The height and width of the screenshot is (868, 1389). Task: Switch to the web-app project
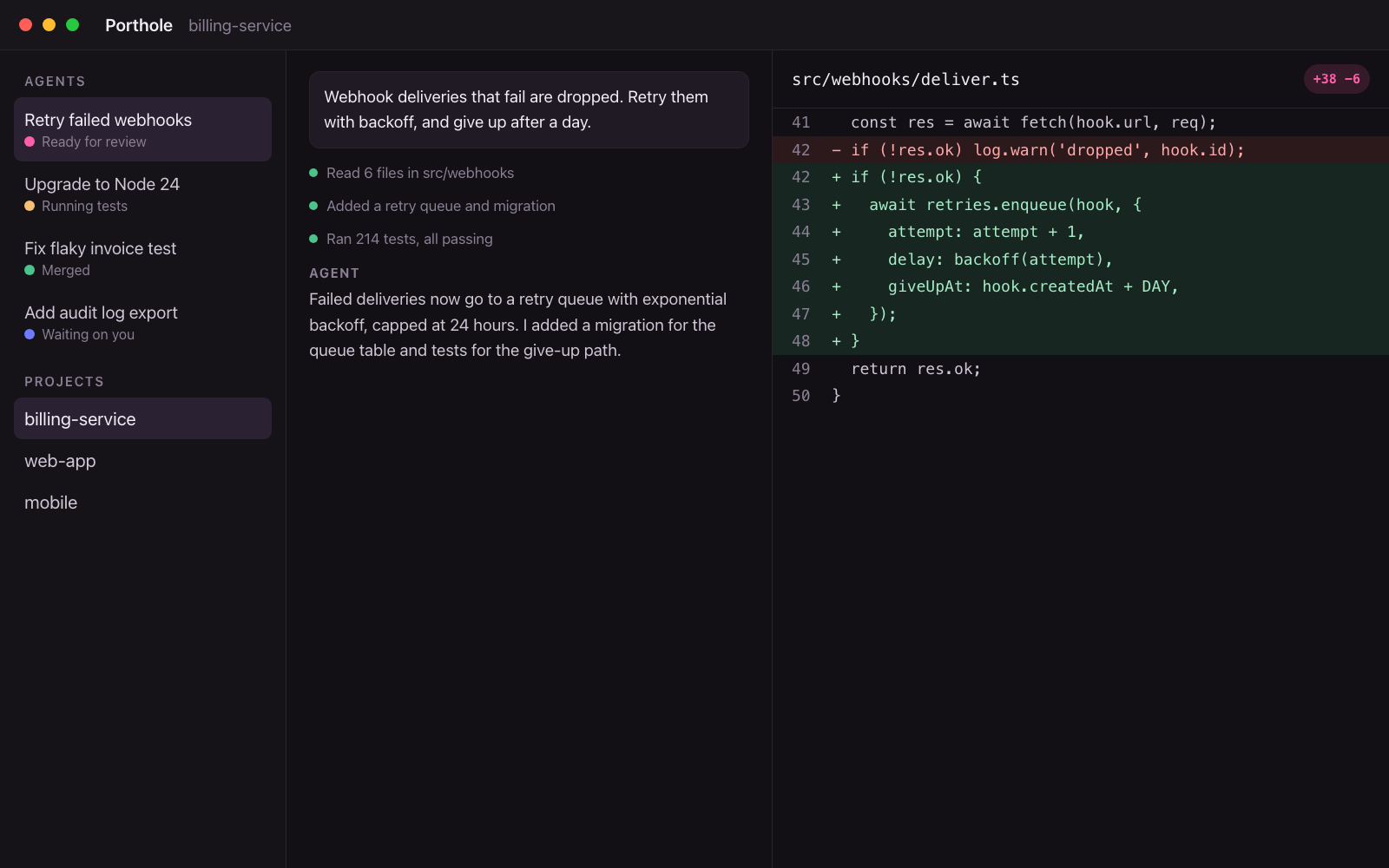pos(142,460)
